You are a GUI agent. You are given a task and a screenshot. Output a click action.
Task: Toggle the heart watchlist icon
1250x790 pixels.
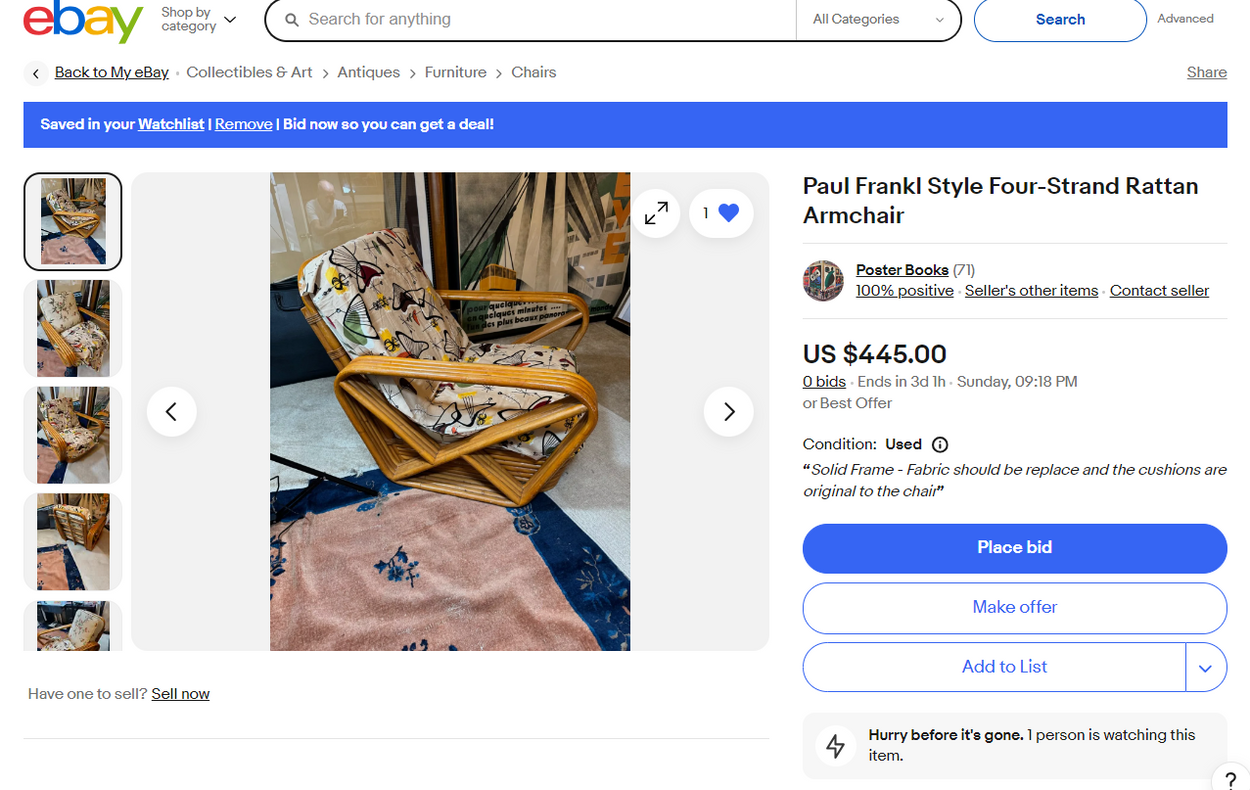click(728, 213)
